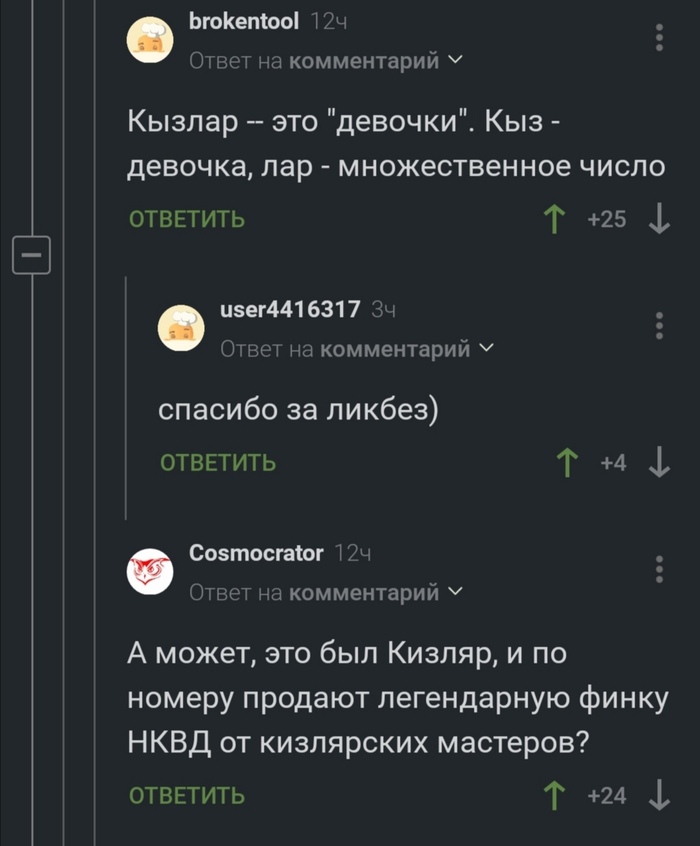Open three-dot menu on user4416317's comment

click(659, 326)
